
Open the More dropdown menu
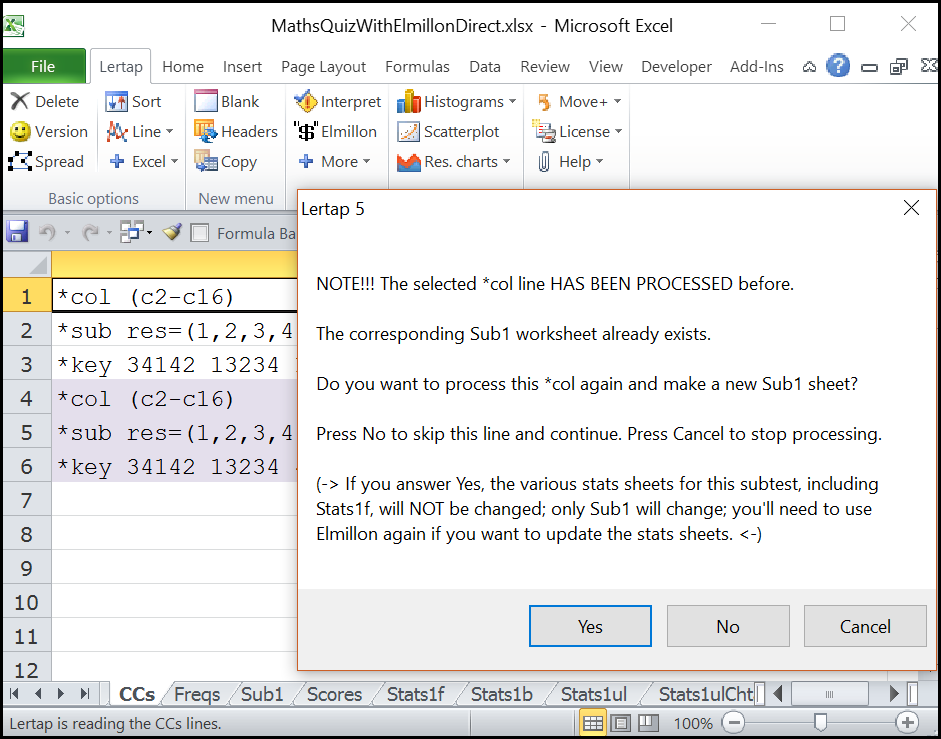pyautogui.click(x=336, y=161)
